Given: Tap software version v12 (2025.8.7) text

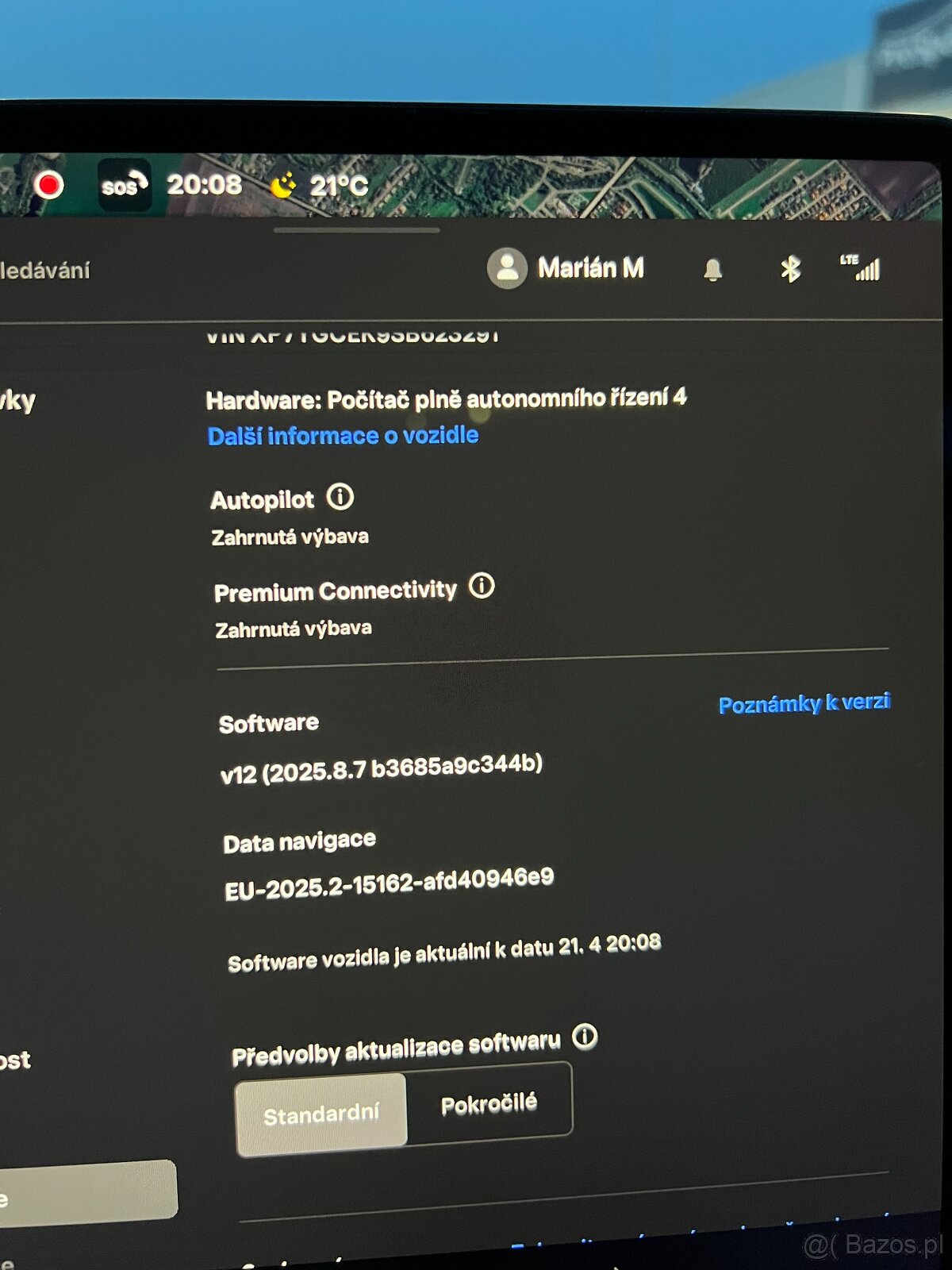Looking at the screenshot, I should pos(382,768).
